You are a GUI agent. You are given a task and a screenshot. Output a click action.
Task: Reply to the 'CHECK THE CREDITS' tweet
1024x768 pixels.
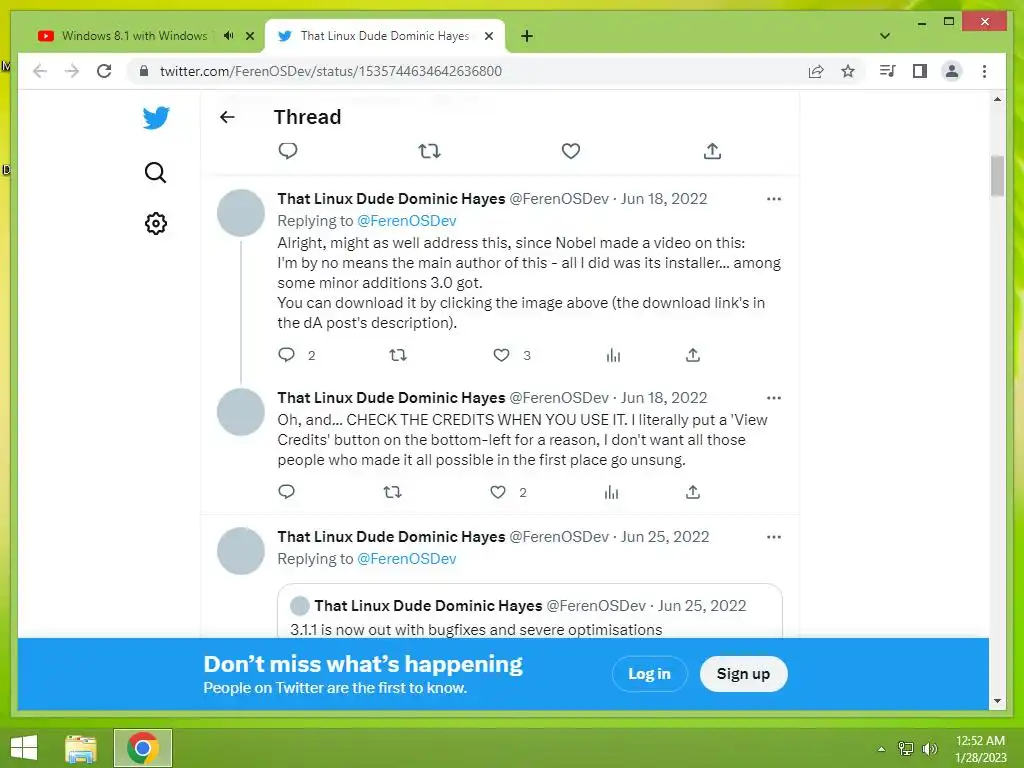287,492
